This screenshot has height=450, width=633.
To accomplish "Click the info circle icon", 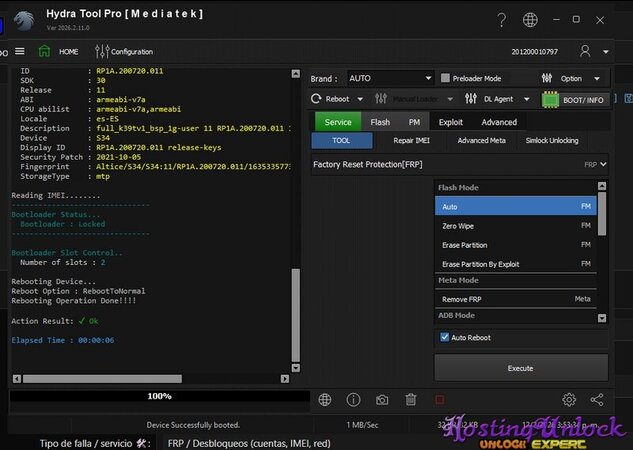I will (353, 400).
